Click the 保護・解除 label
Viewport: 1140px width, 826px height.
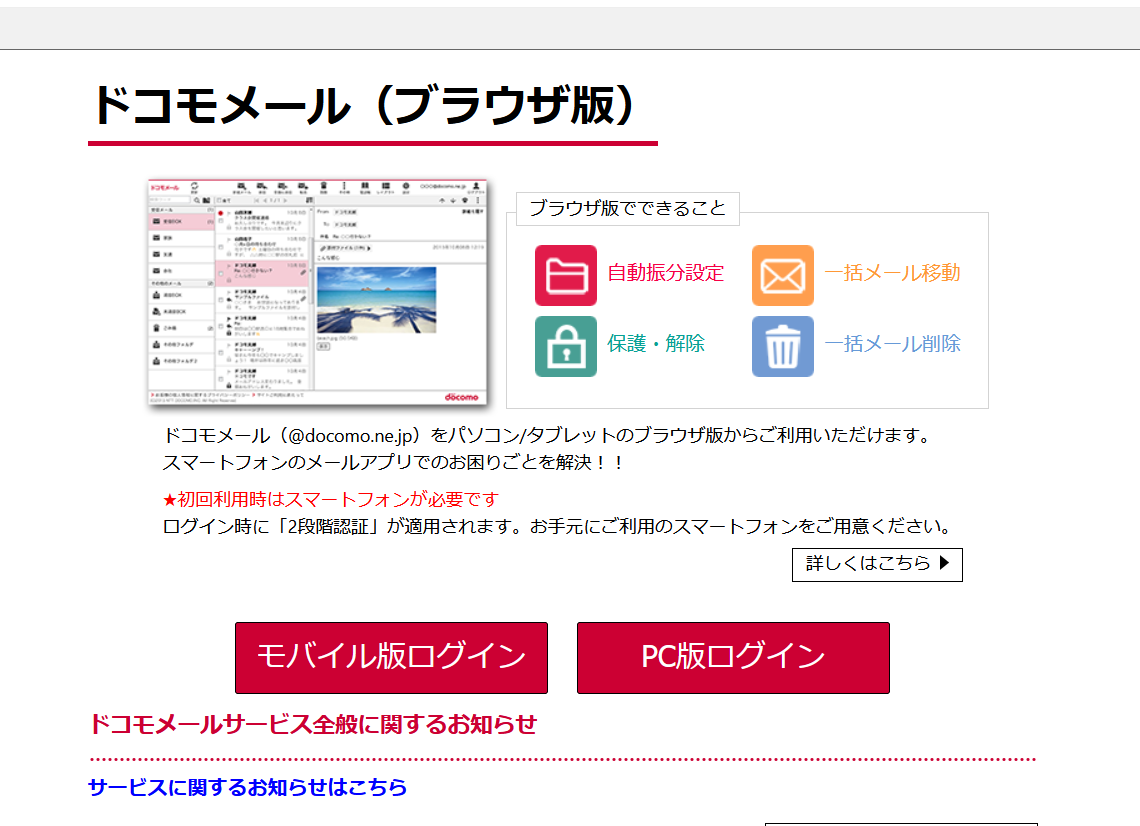pos(656,343)
